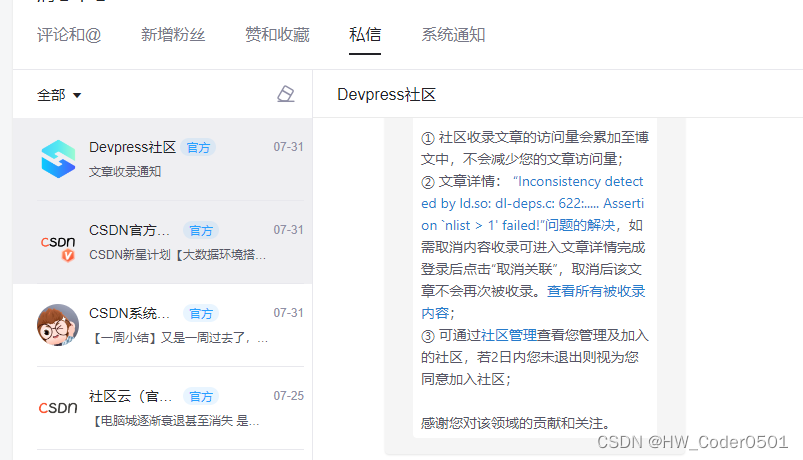Open the Inconsistency detected by ld.so article link

click(533, 203)
